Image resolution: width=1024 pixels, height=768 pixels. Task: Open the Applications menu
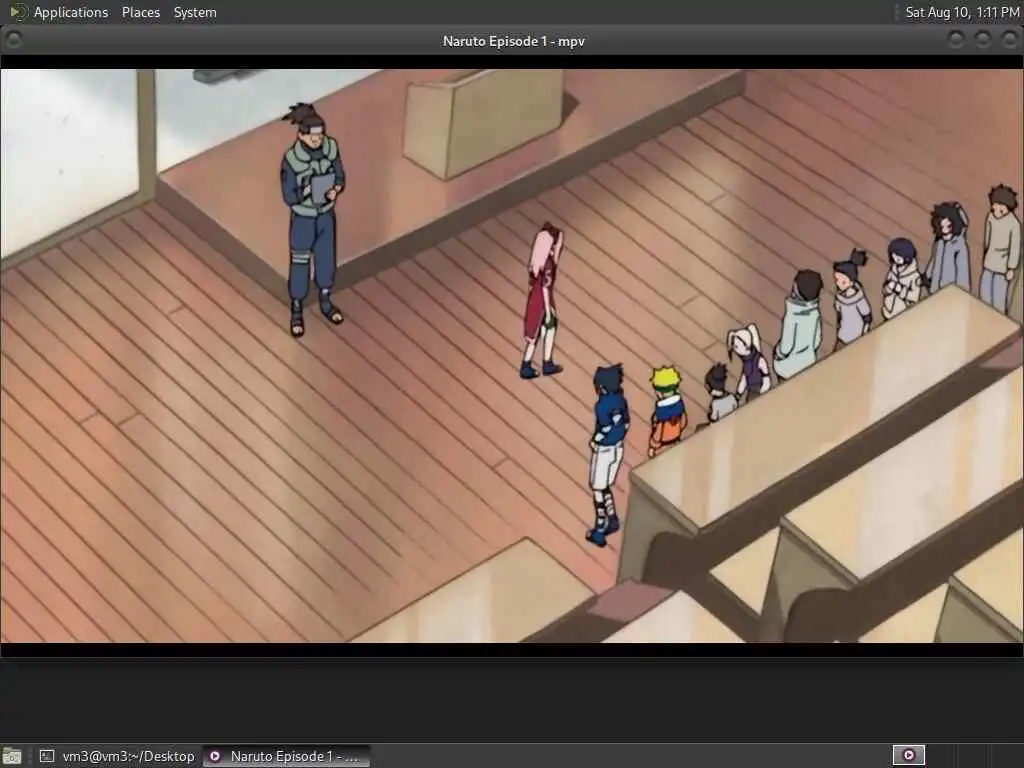click(x=71, y=12)
